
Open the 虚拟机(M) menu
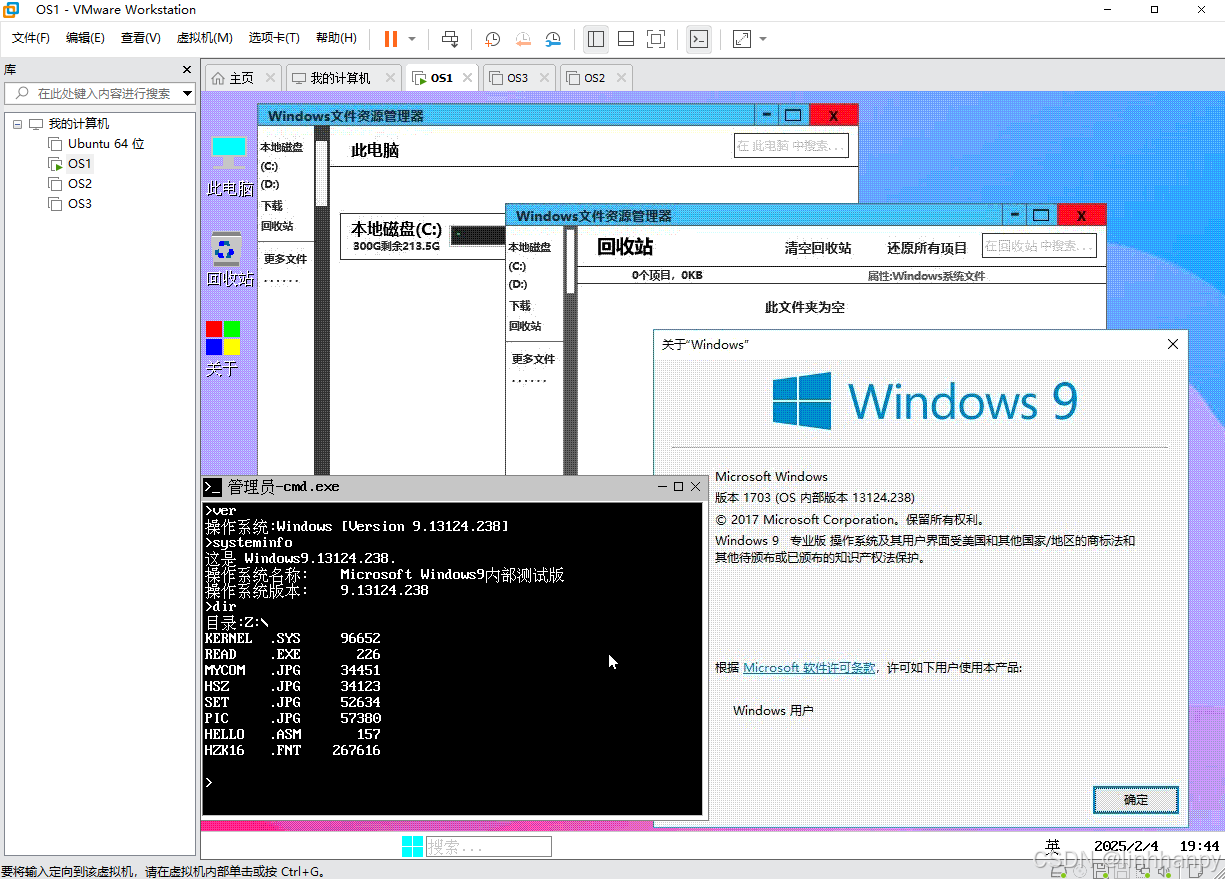coord(204,38)
